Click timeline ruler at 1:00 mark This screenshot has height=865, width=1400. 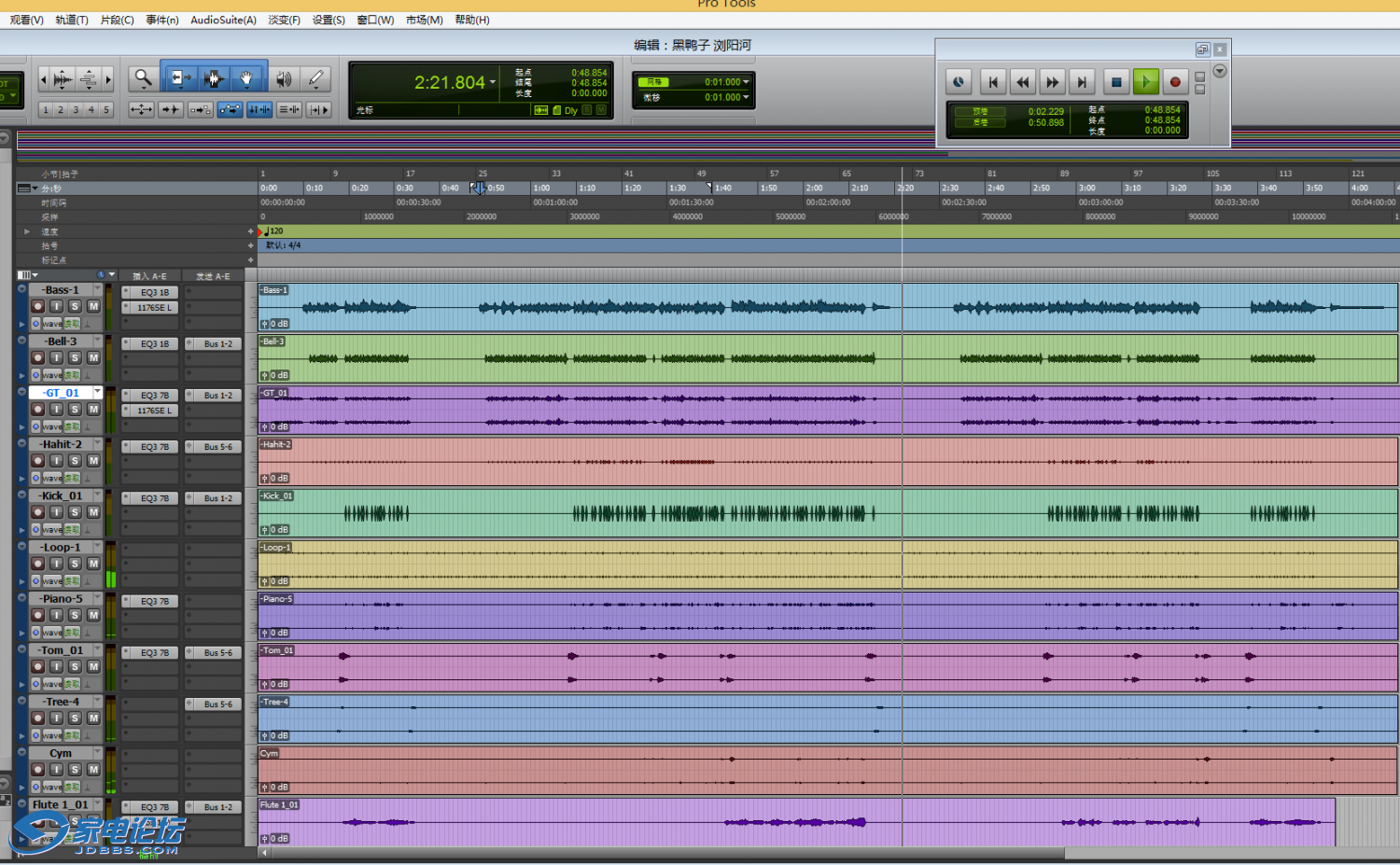point(541,188)
